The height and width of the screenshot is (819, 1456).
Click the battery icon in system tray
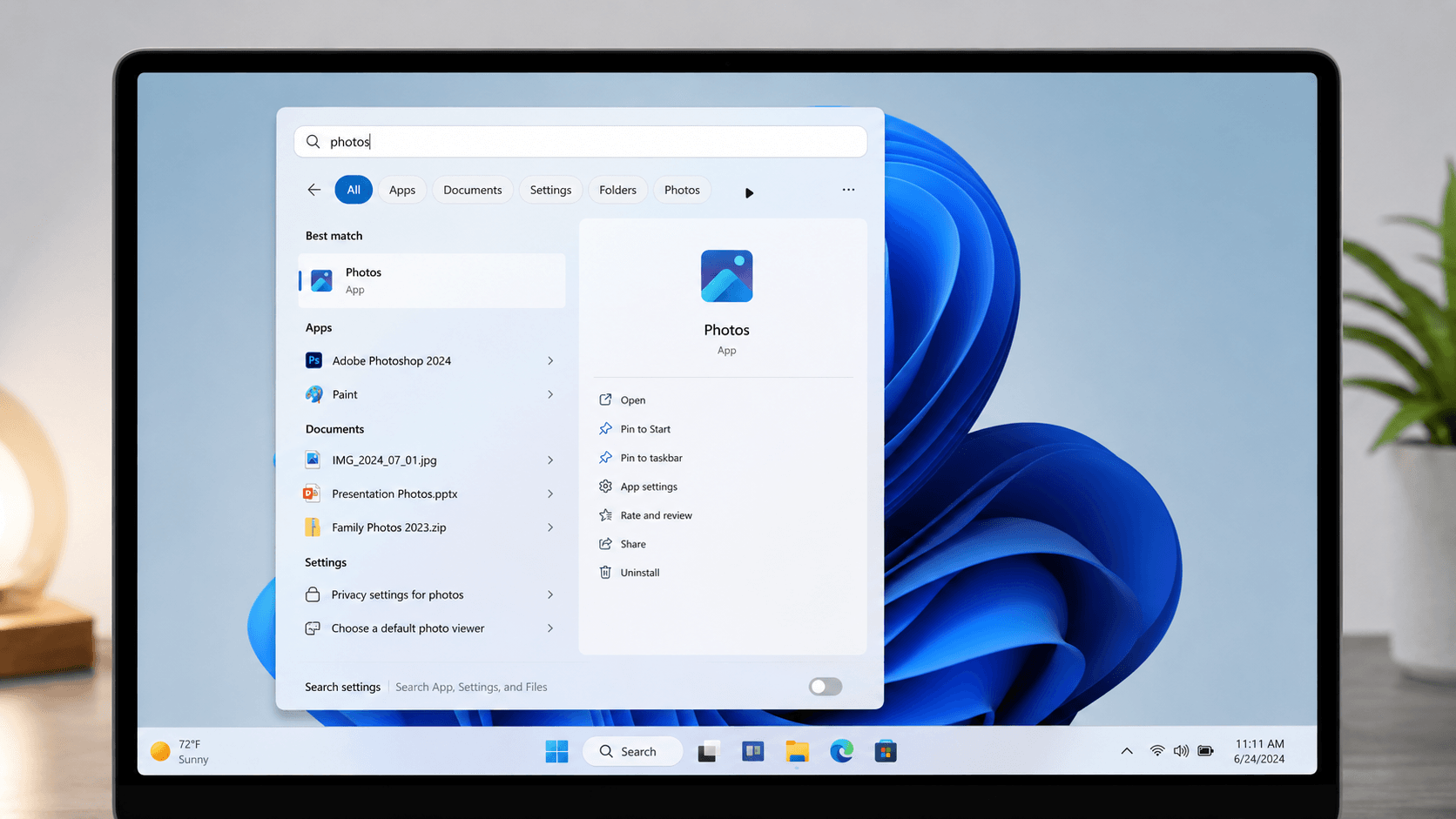click(1206, 751)
